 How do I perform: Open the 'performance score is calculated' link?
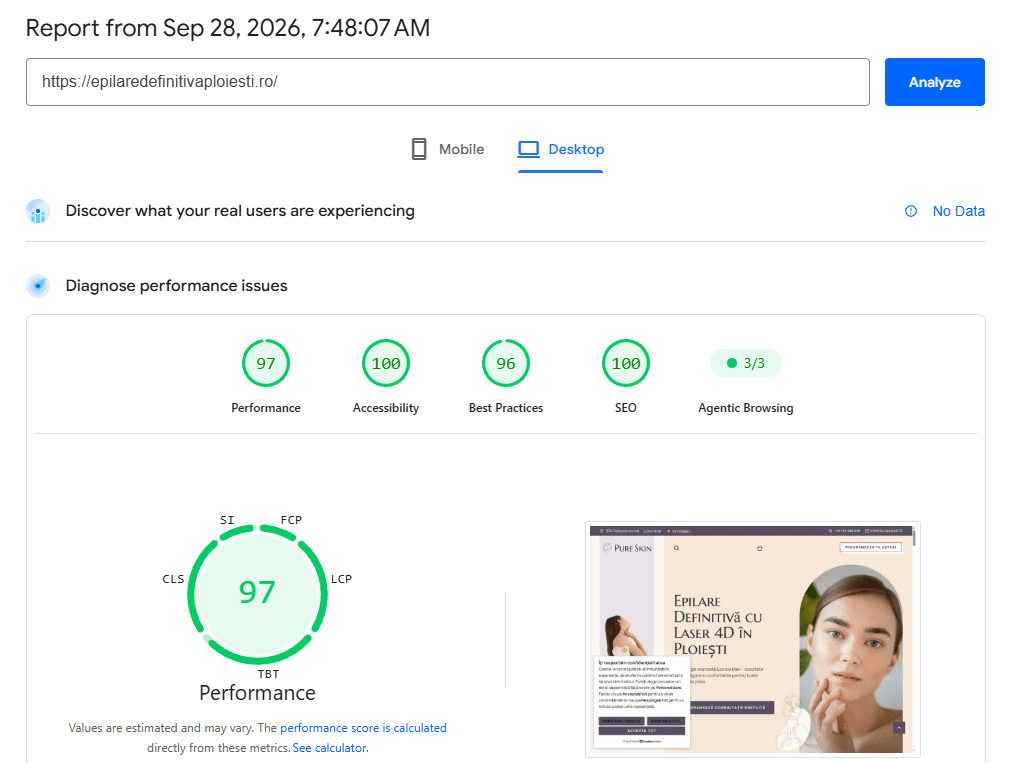tap(363, 728)
